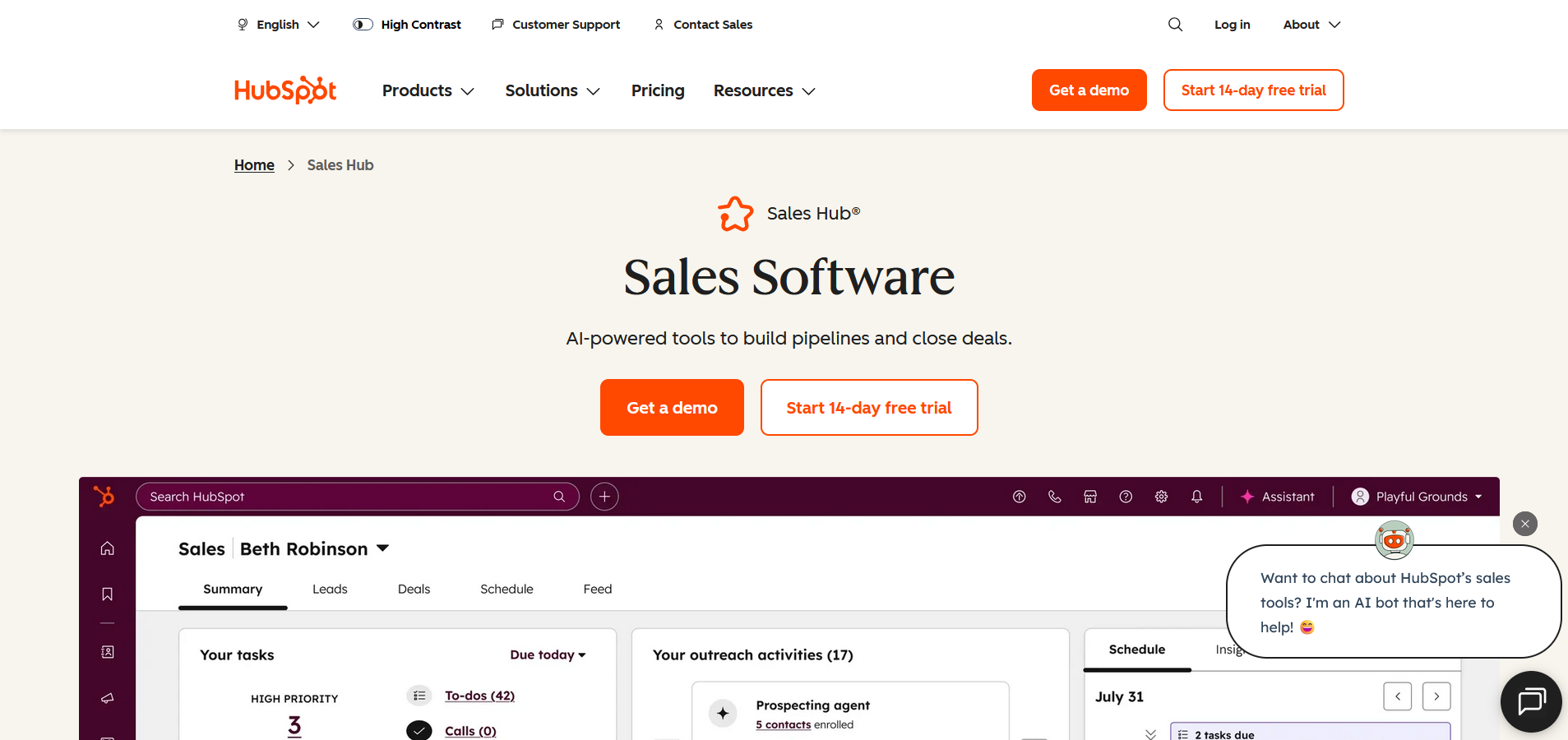This screenshot has height=740, width=1568.
Task: Click the contacts icon in purple sidebar
Action: [x=108, y=652]
